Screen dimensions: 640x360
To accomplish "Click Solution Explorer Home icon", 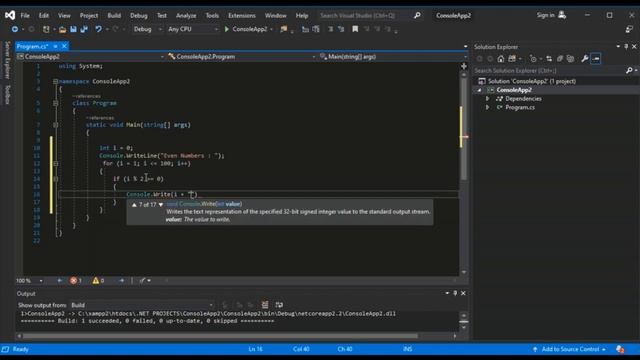I will pos(501,59).
